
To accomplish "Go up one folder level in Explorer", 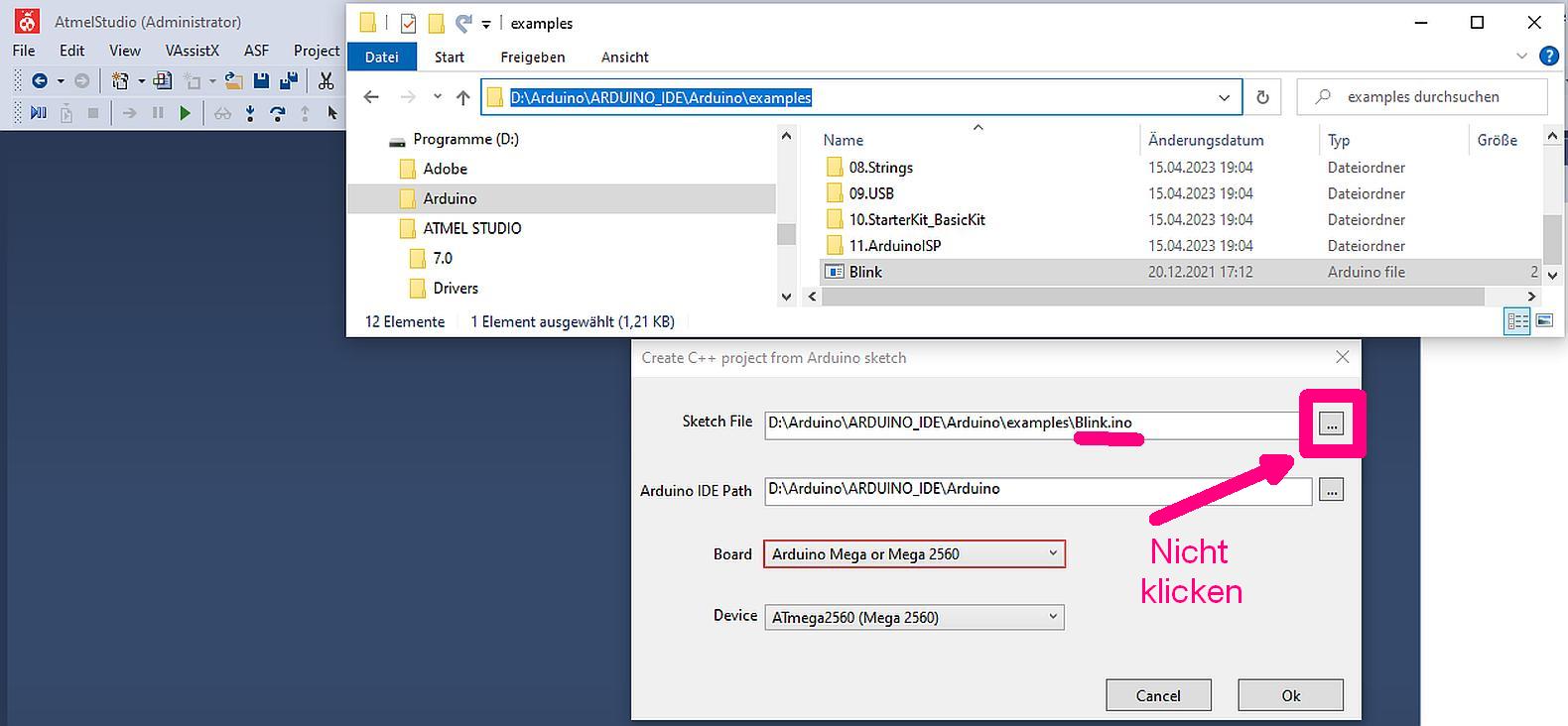I will pyautogui.click(x=463, y=97).
